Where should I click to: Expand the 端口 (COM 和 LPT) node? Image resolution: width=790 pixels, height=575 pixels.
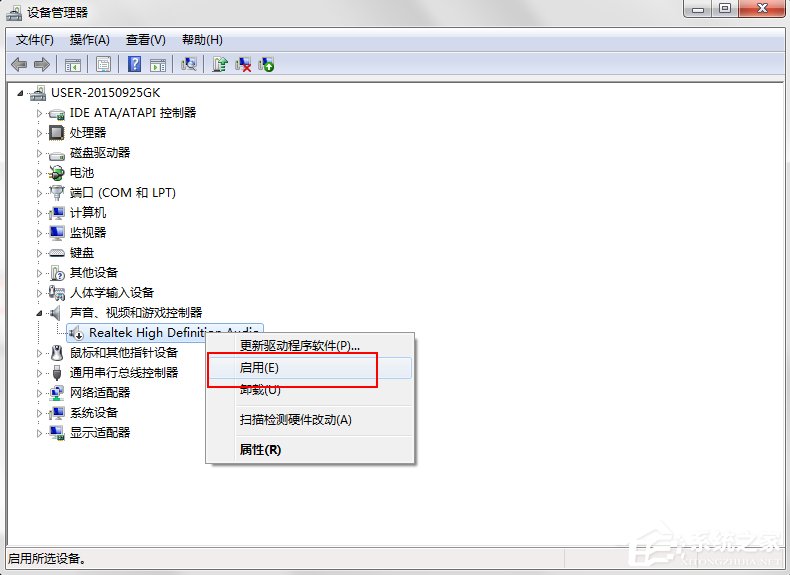[41, 193]
